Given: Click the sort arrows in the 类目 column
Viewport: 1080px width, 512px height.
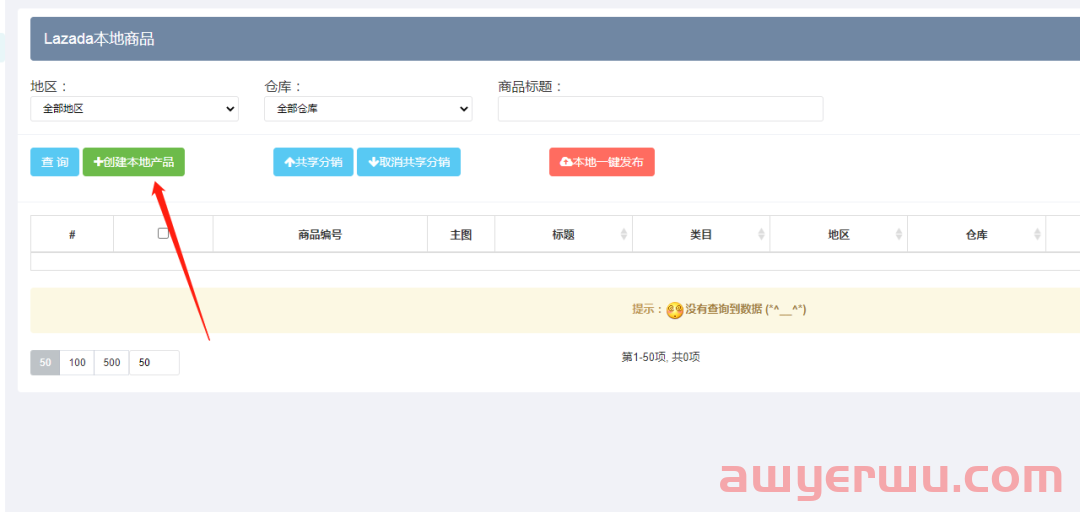Looking at the screenshot, I should pos(762,235).
